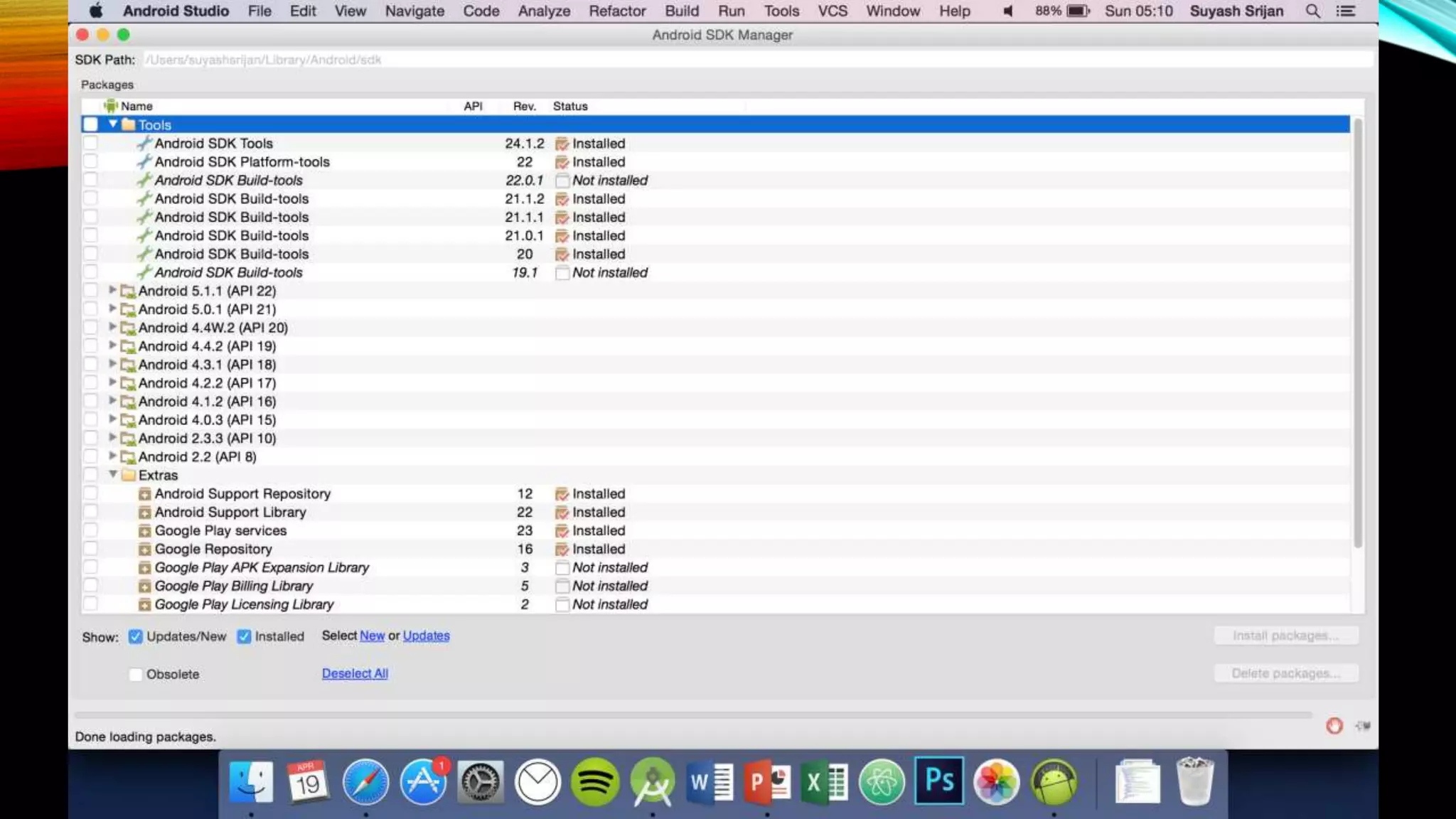Enable the Obsolete packages checkbox
Screen dimensions: 1456x819
[135, 674]
